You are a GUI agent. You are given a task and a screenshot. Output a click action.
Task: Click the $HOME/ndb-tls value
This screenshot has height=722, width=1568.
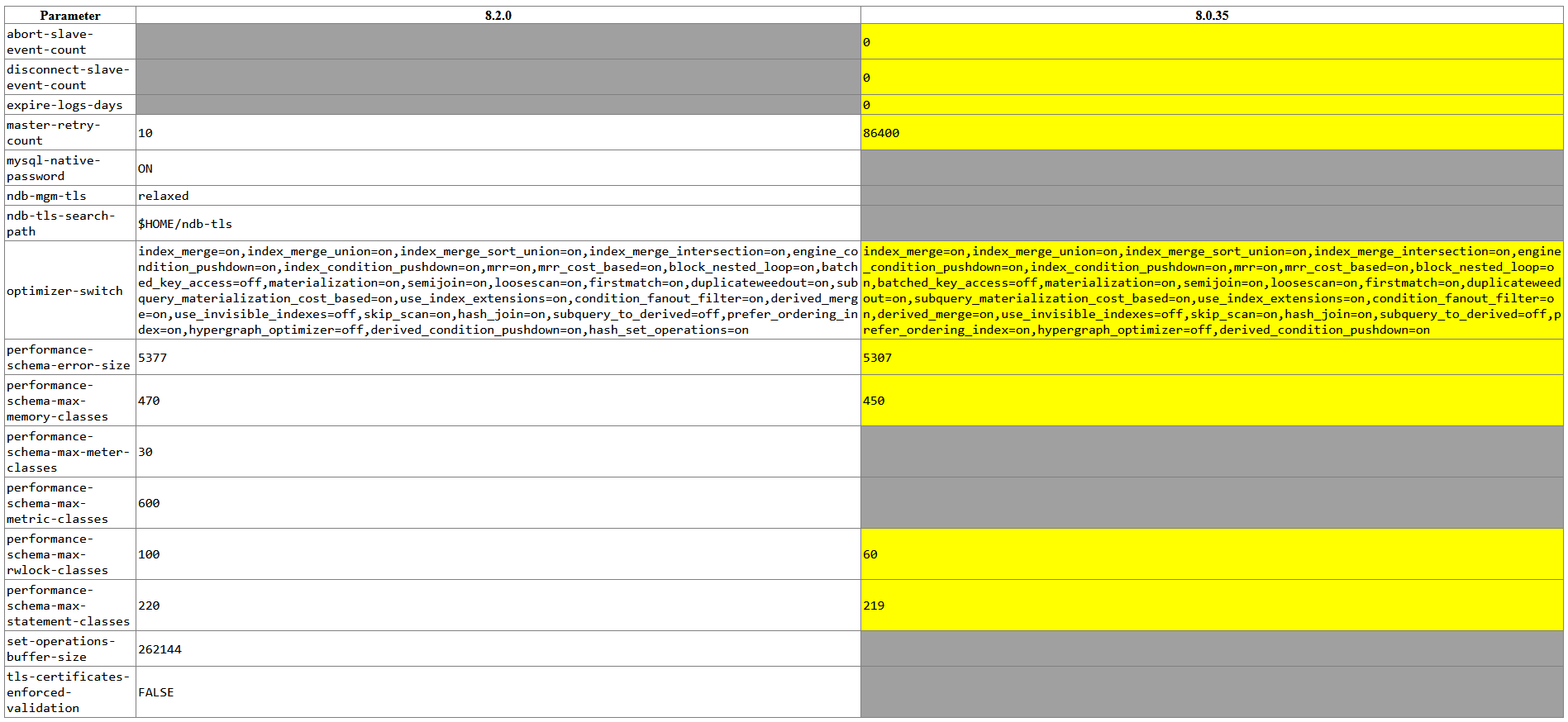point(185,224)
